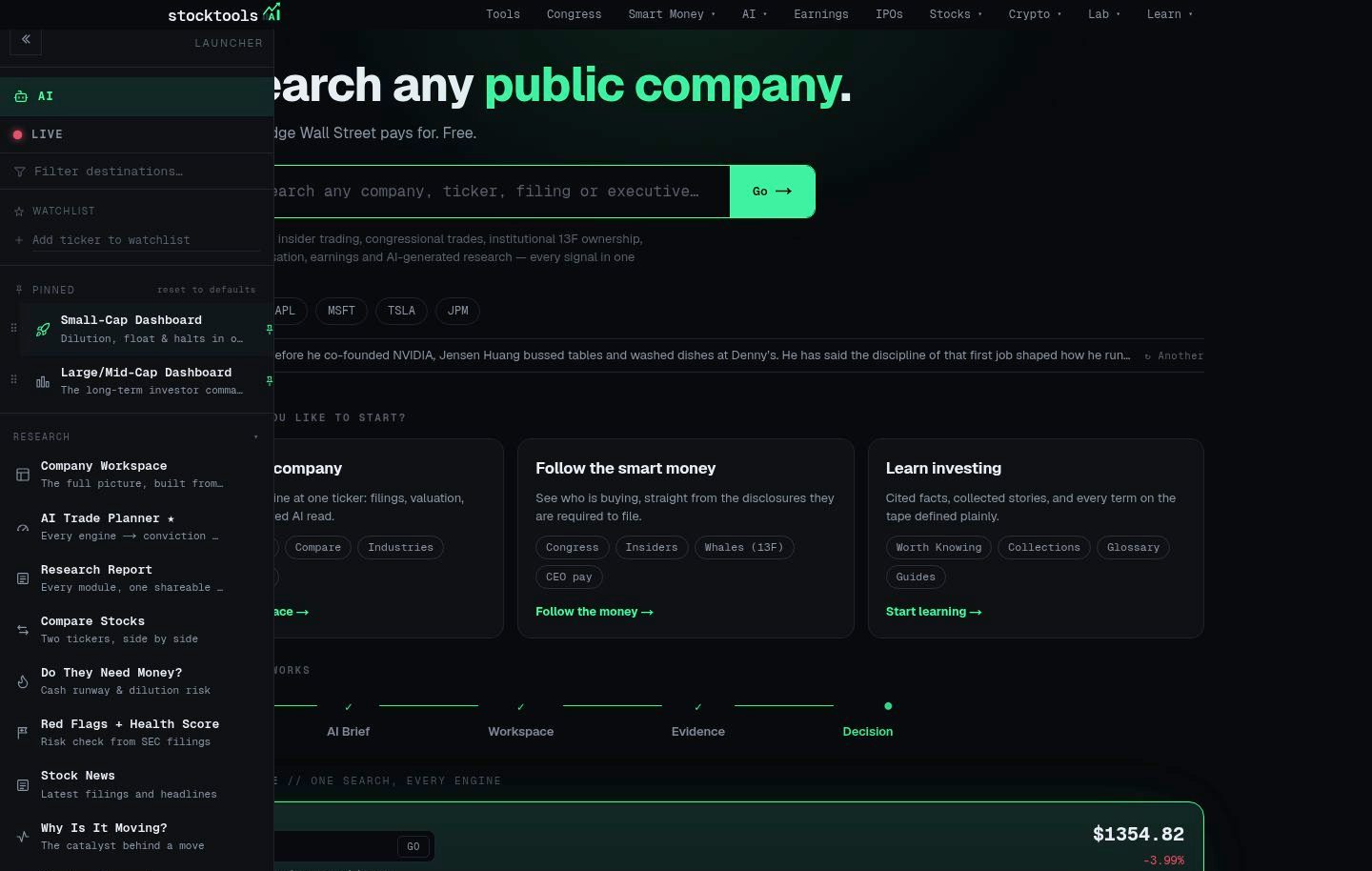Click the small GO button near price
This screenshot has height=871, width=1372.
pyautogui.click(x=413, y=846)
